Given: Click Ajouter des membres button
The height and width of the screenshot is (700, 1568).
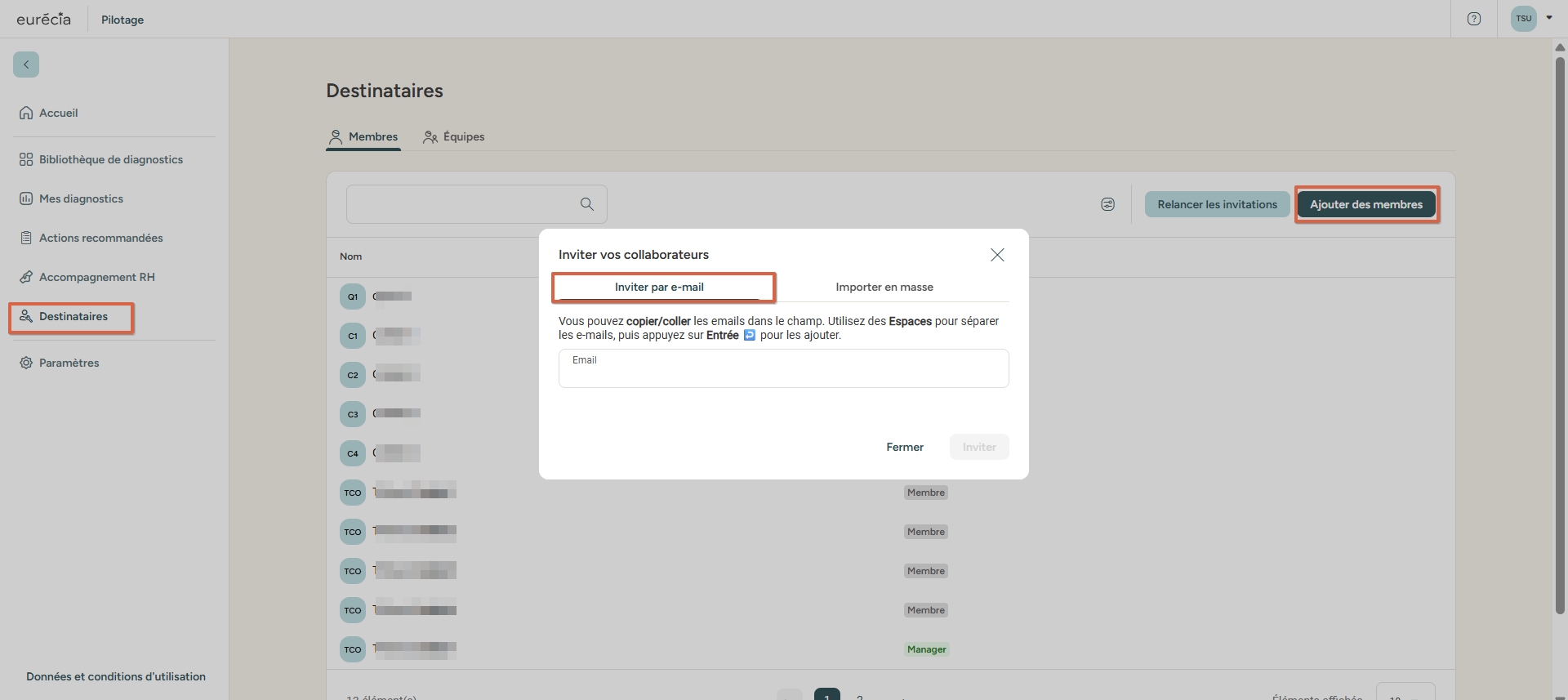Looking at the screenshot, I should [1365, 204].
